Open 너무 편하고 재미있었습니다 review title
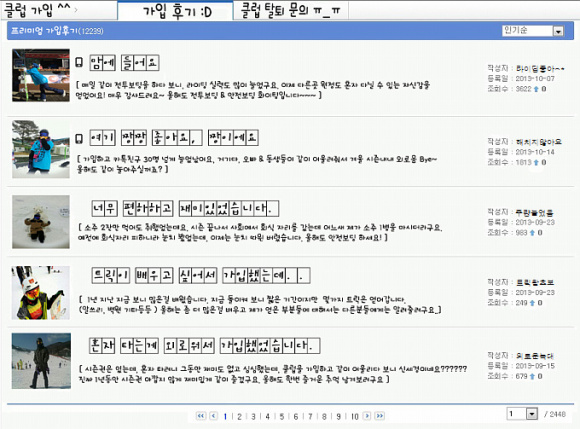The width and height of the screenshot is (580, 429). coord(185,209)
